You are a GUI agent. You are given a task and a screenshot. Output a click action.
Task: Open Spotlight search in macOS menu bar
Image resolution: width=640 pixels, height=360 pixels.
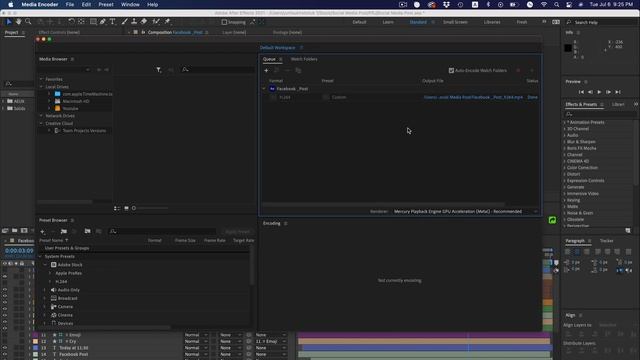(556, 4)
